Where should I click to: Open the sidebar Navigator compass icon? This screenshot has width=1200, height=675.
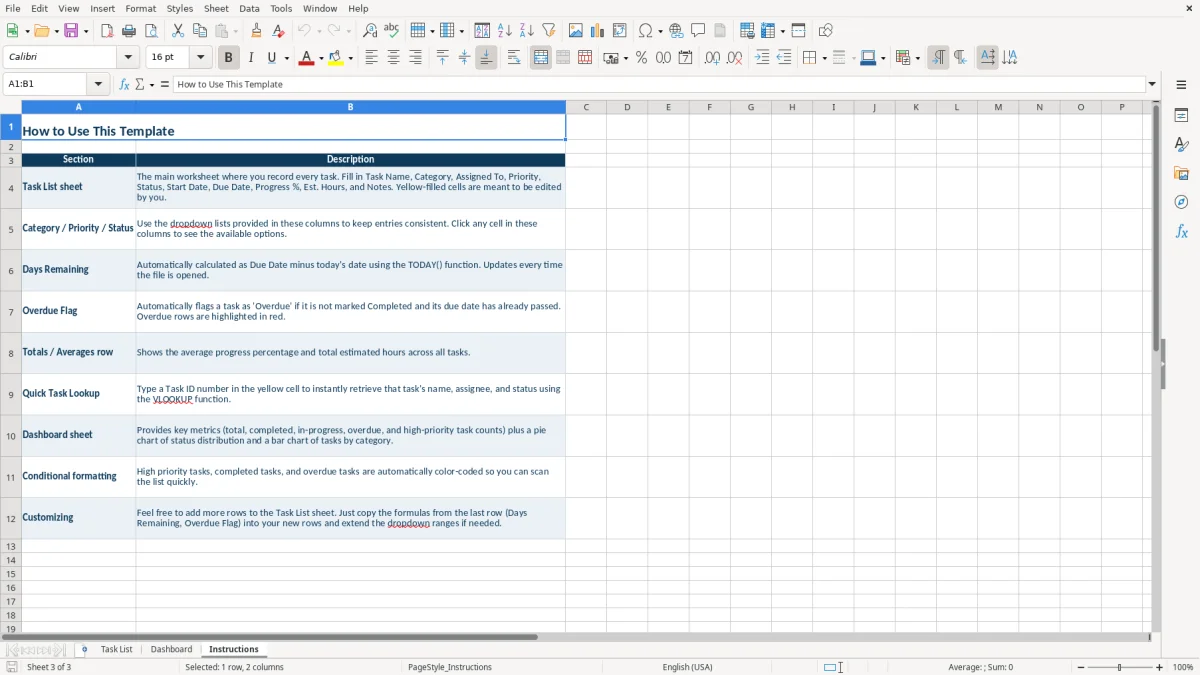1181,203
